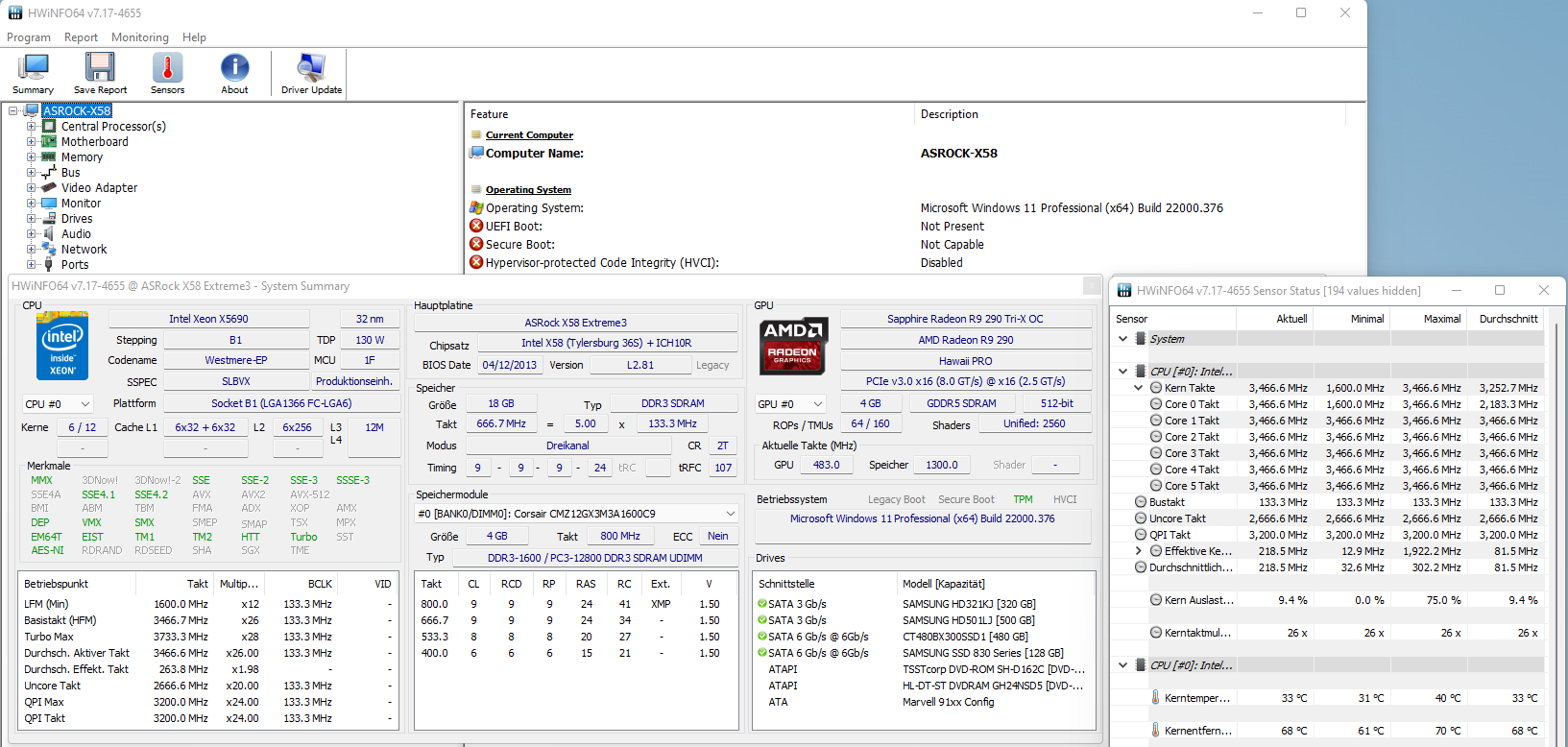1568x747 pixels.
Task: Click the Intel Xeon logo image
Action: 62,346
